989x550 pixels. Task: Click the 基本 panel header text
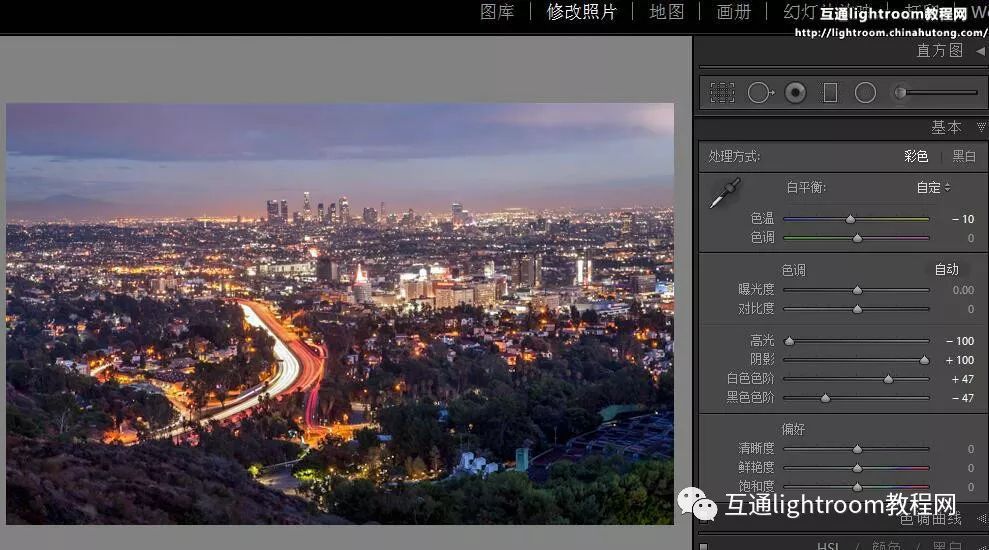click(x=946, y=127)
